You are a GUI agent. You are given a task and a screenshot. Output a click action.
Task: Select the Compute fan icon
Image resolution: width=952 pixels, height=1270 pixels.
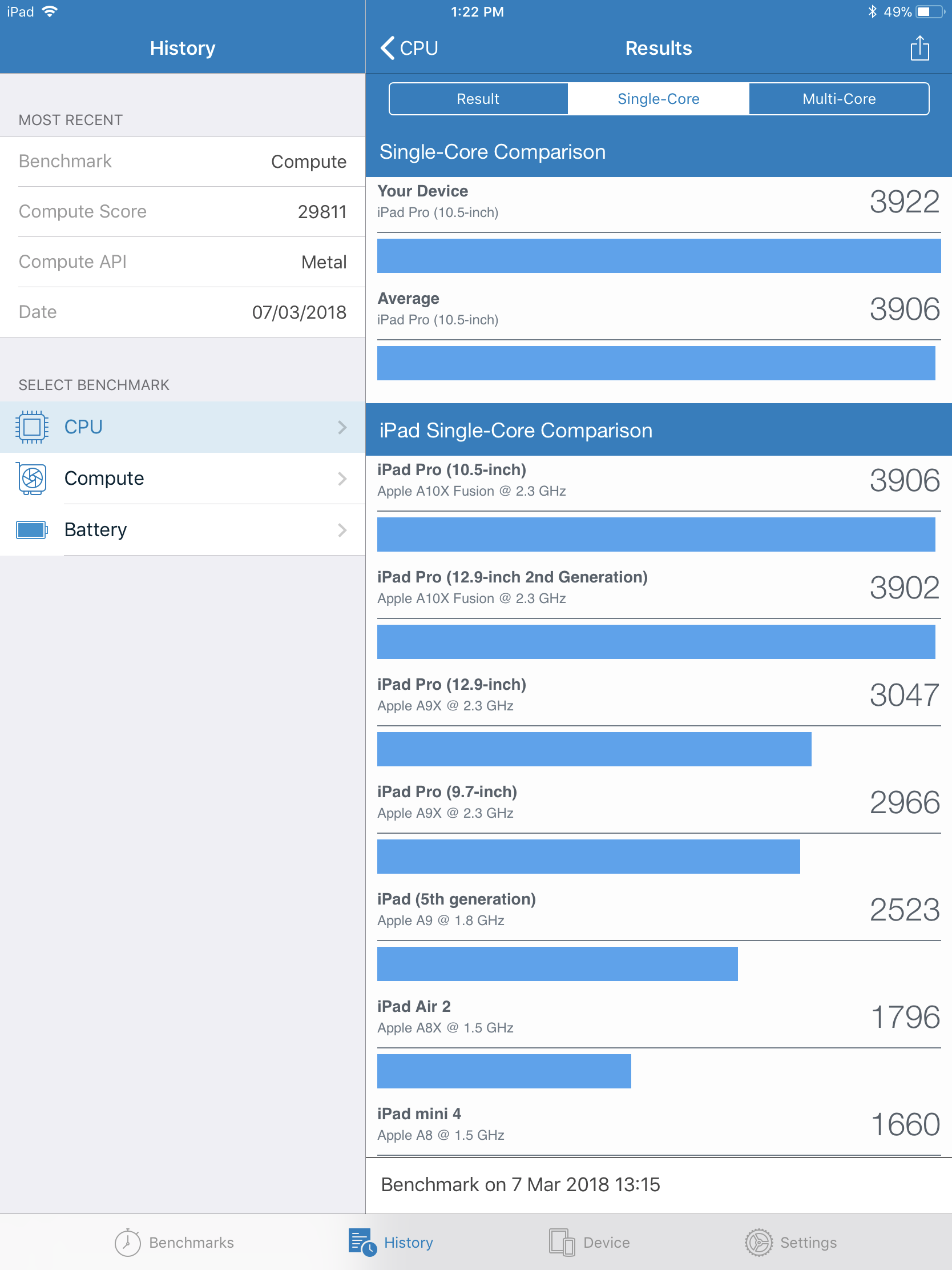31,479
